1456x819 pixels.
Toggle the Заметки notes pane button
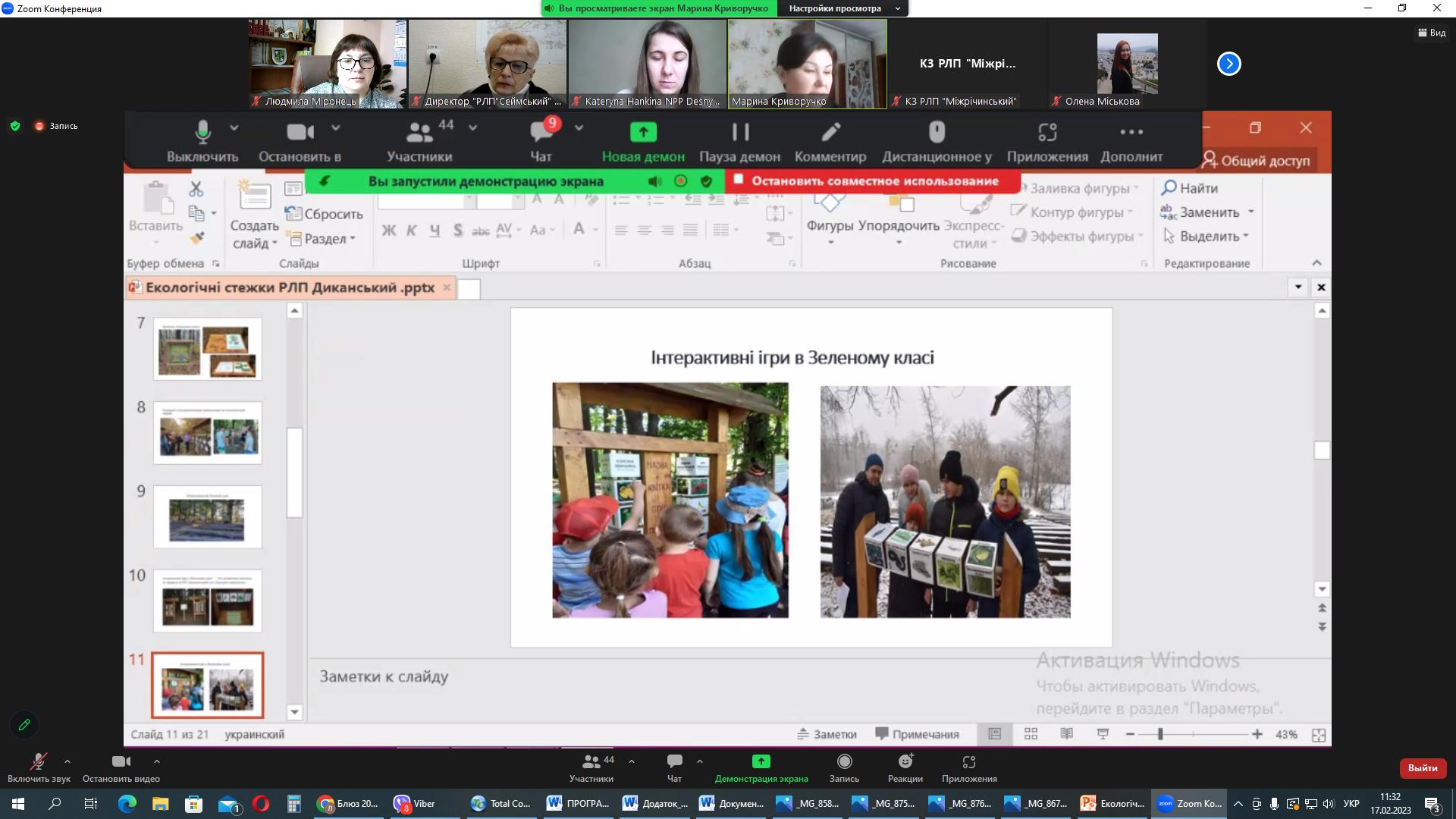[x=827, y=734]
